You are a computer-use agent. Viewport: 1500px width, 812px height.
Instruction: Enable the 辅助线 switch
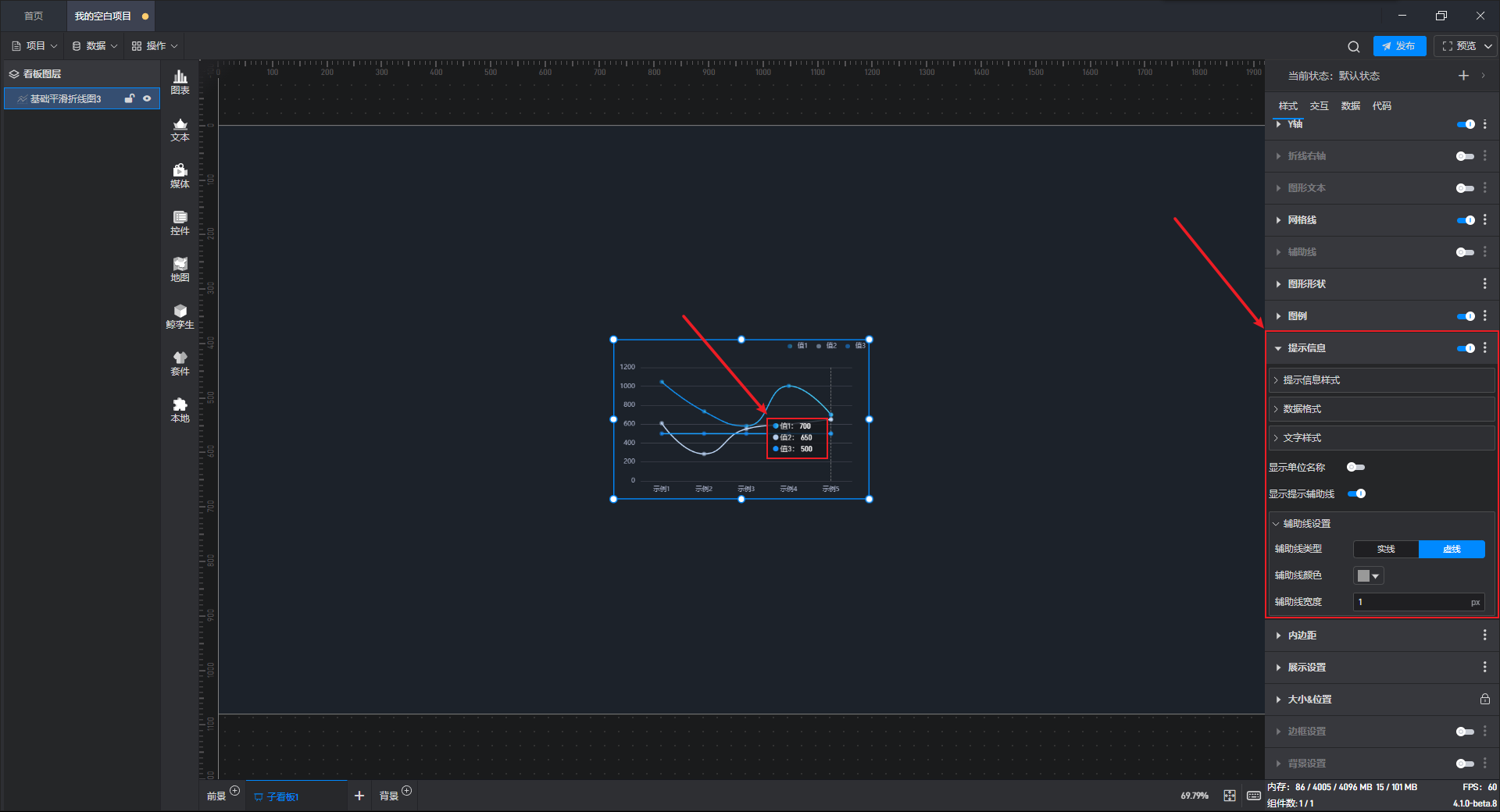(x=1466, y=252)
